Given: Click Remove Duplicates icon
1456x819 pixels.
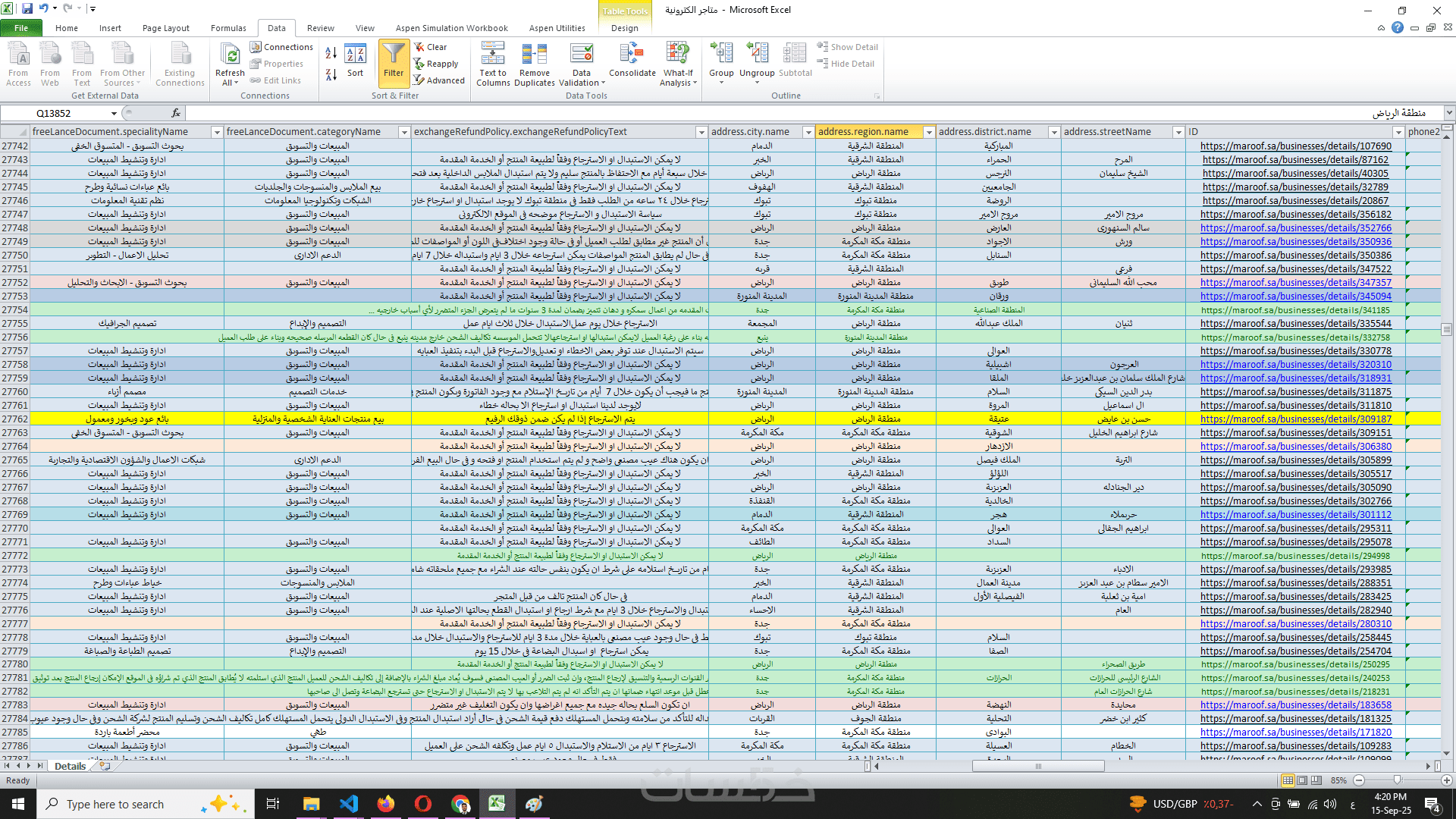Looking at the screenshot, I should click(x=534, y=55).
